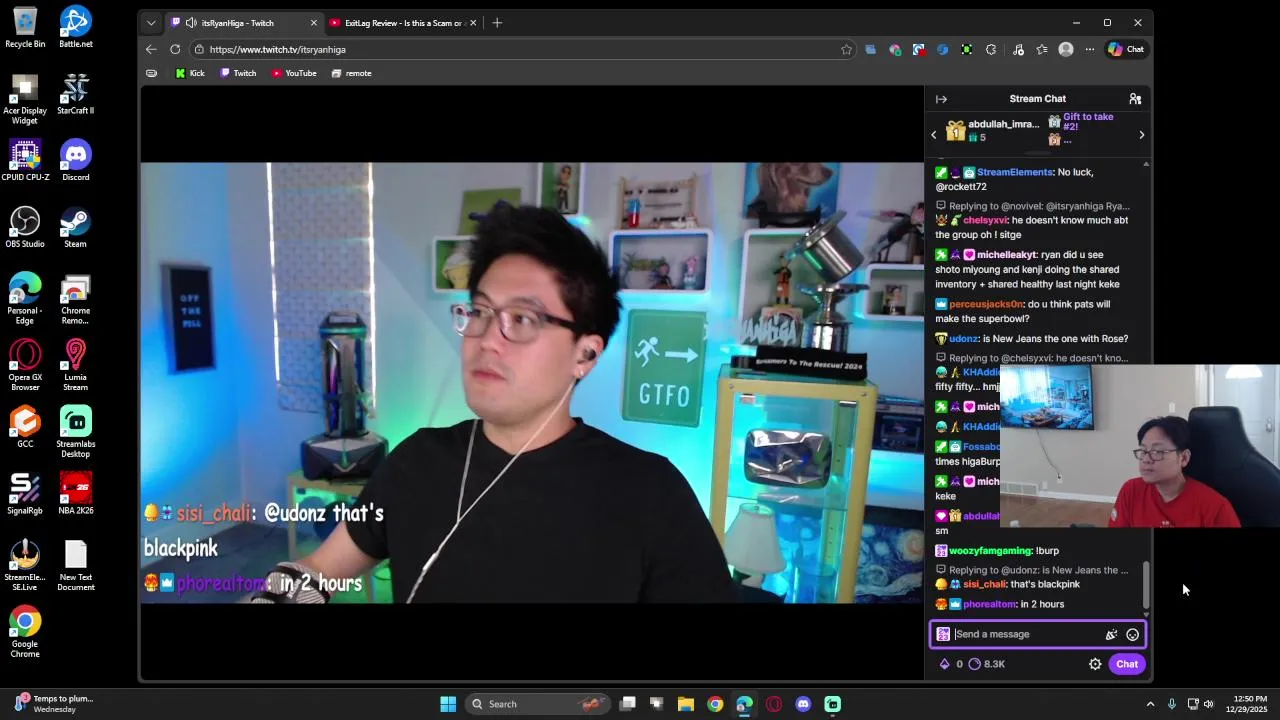The image size is (1280, 720).
Task: Add this page to favorites
Action: click(847, 49)
